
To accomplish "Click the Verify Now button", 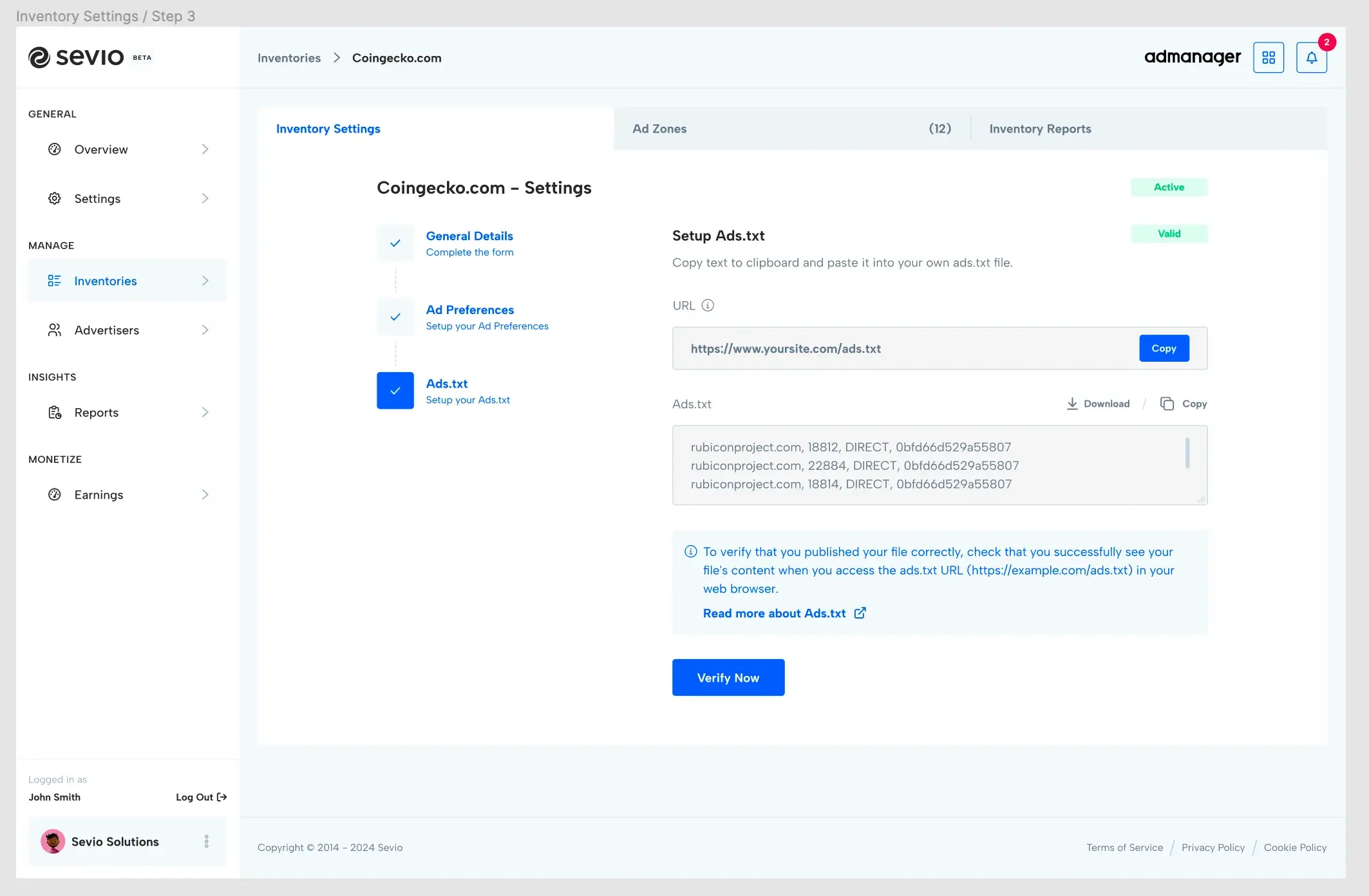I will (728, 677).
